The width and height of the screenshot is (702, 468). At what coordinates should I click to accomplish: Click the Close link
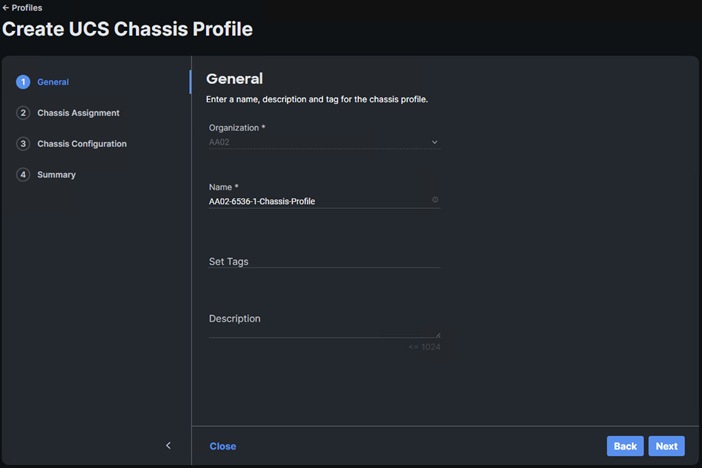point(223,446)
